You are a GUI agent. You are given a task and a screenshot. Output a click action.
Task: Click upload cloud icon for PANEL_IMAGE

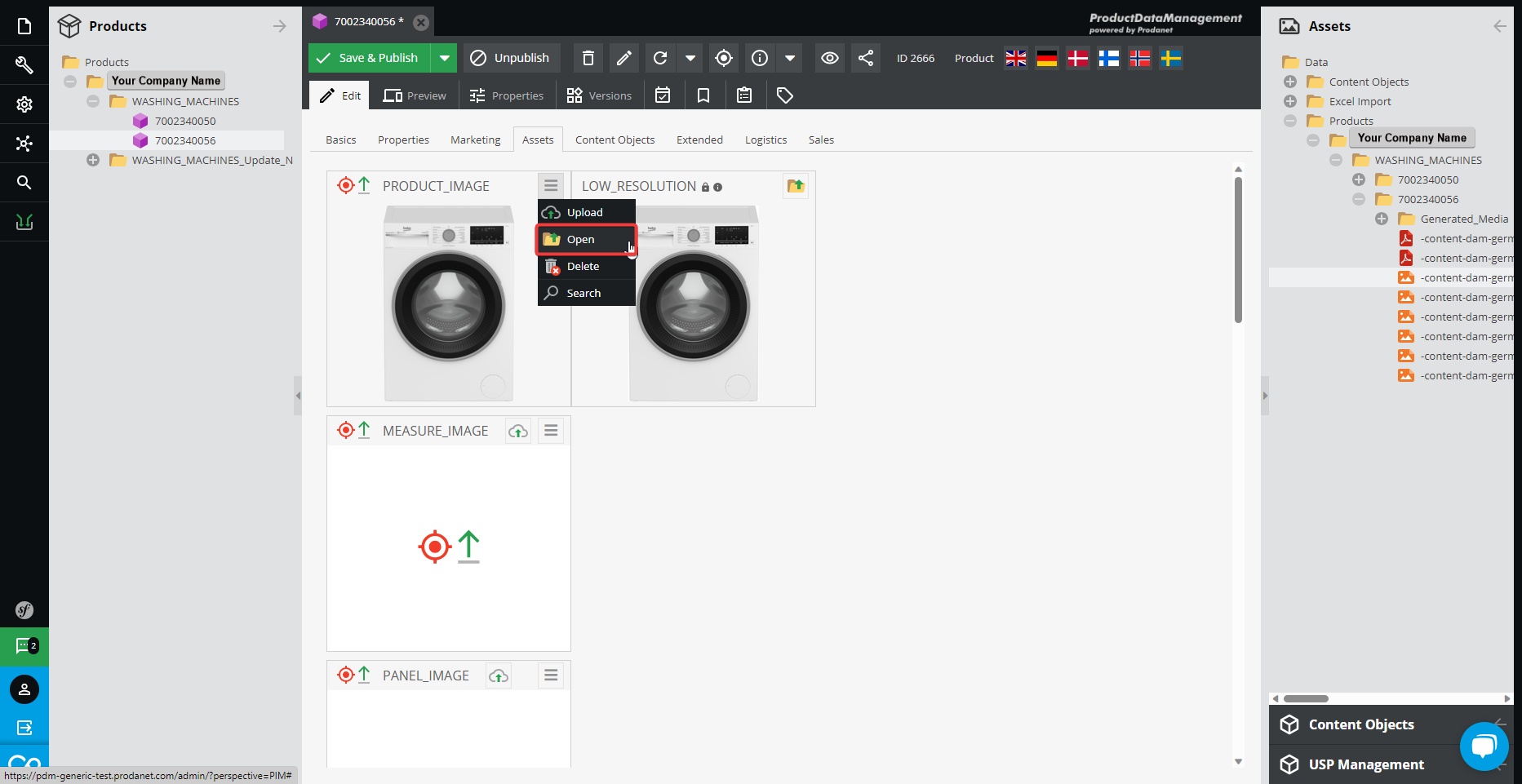point(499,675)
